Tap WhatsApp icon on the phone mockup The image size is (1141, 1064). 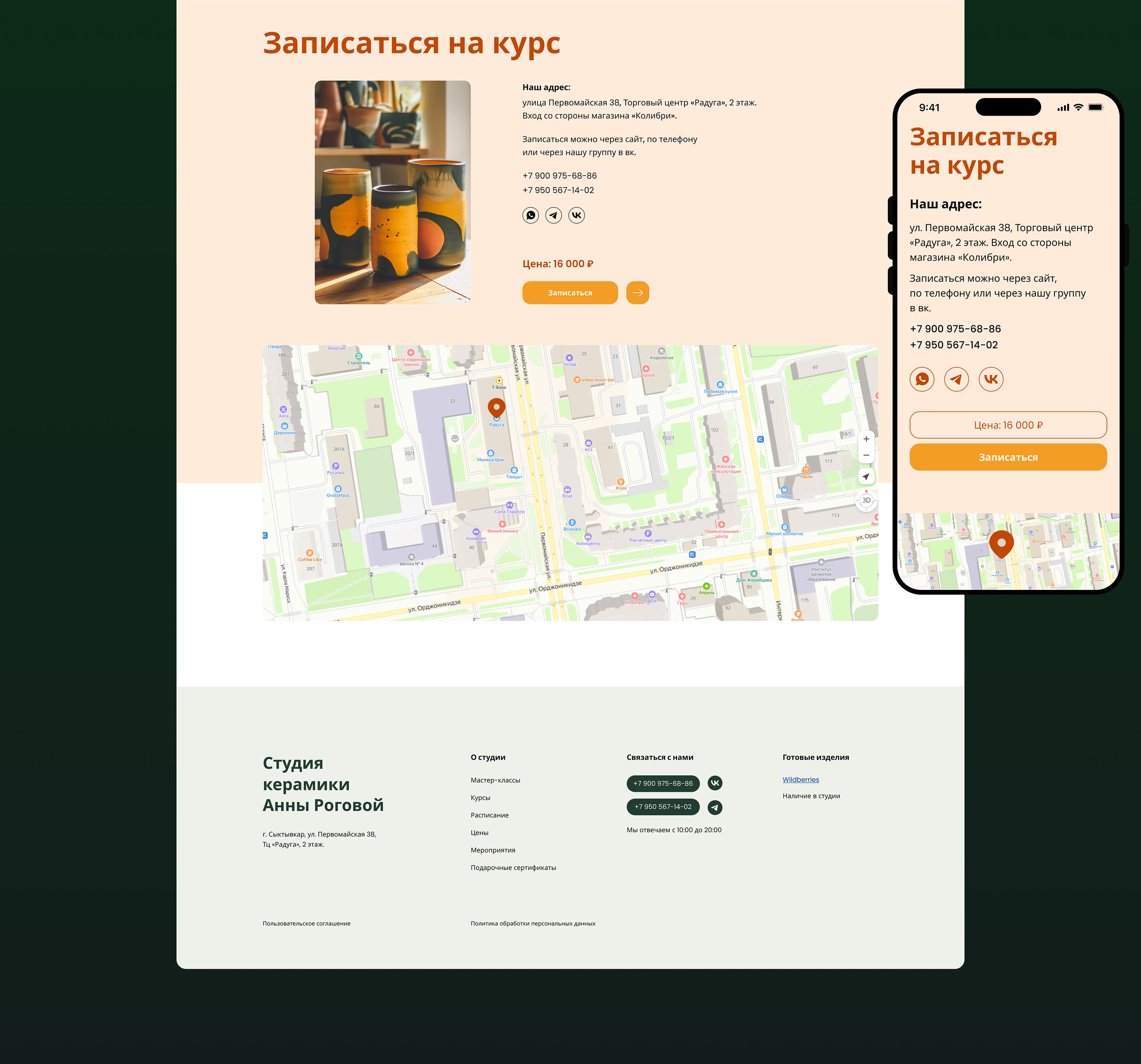922,379
